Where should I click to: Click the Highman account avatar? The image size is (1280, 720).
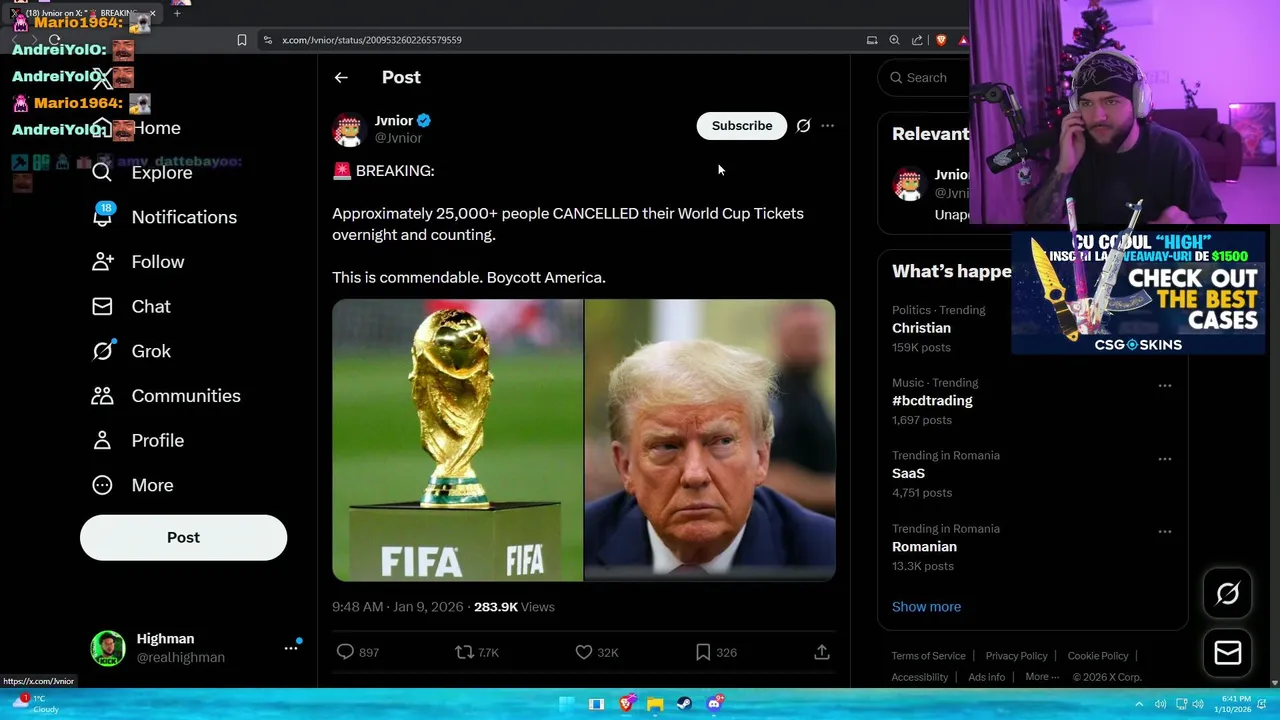[108, 648]
